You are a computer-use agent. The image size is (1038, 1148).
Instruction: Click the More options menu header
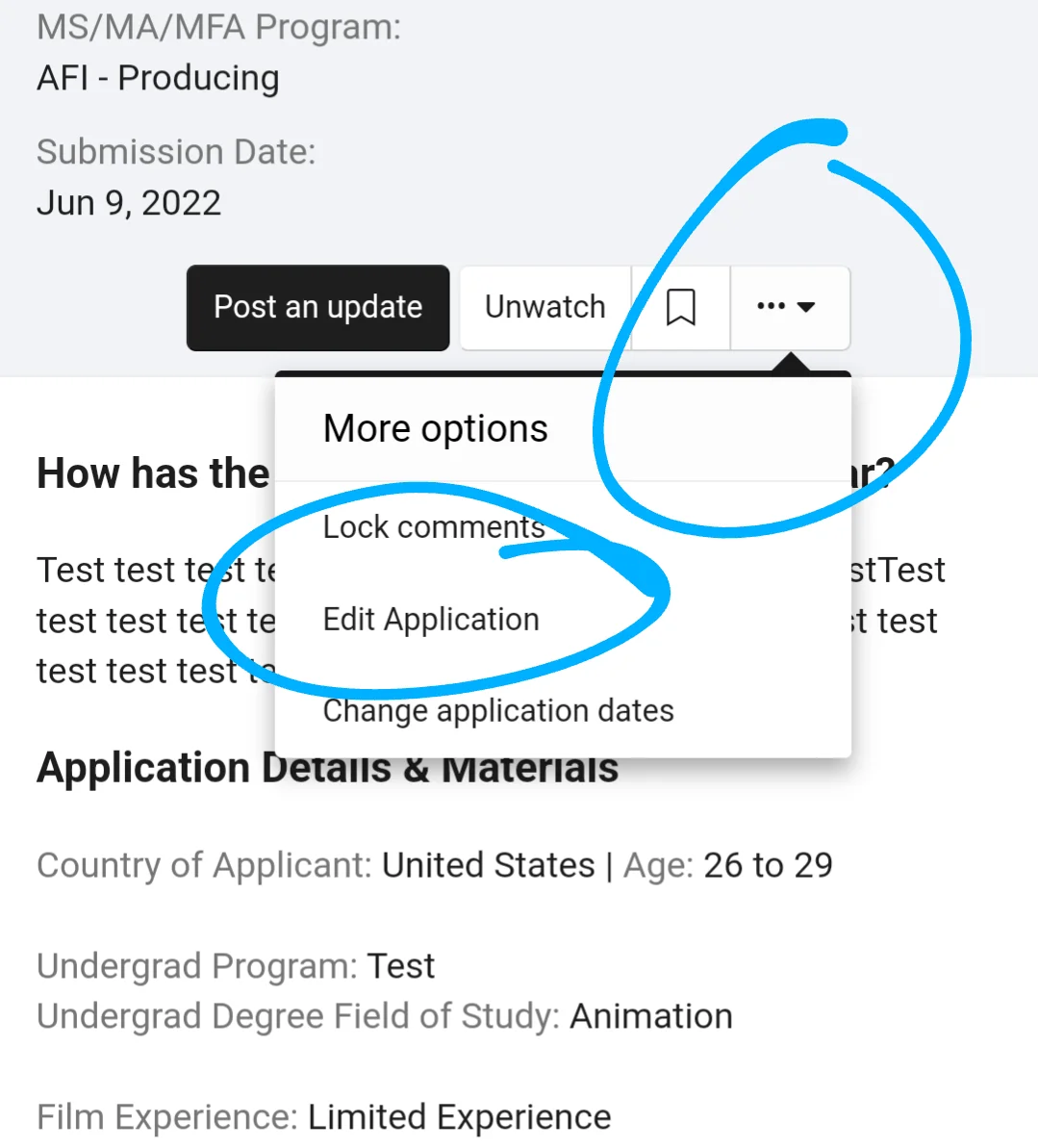(x=436, y=428)
